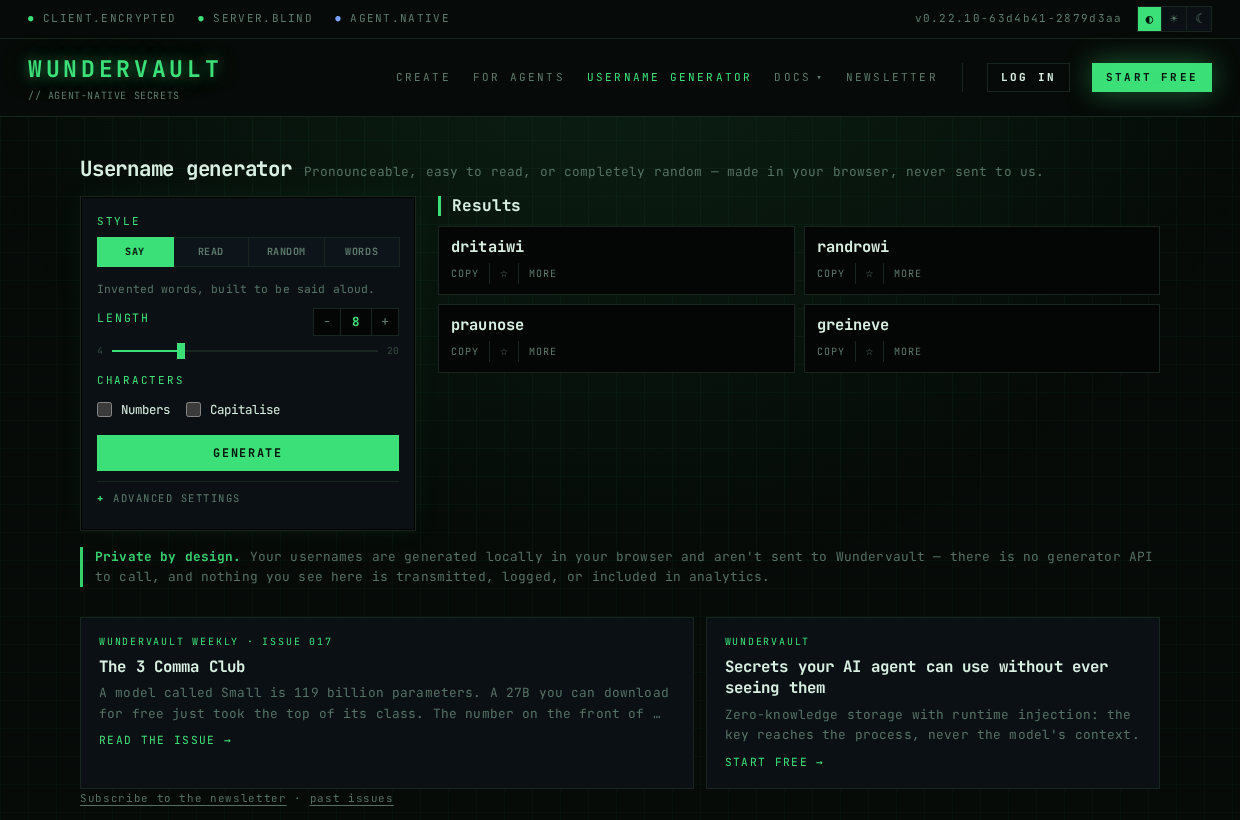
Task: Show more like praunose
Action: click(543, 352)
